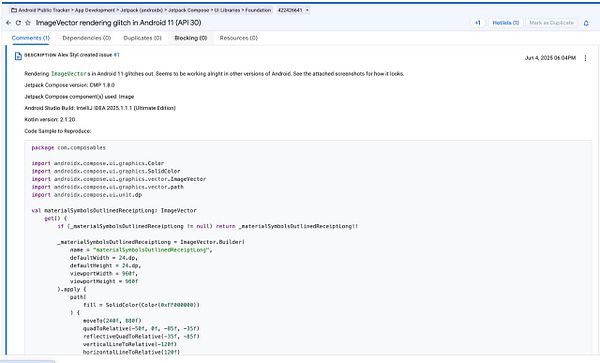The height and width of the screenshot is (363, 600).
Task: Open Jetpack (androidx) breadcrumb
Action: 142,10
